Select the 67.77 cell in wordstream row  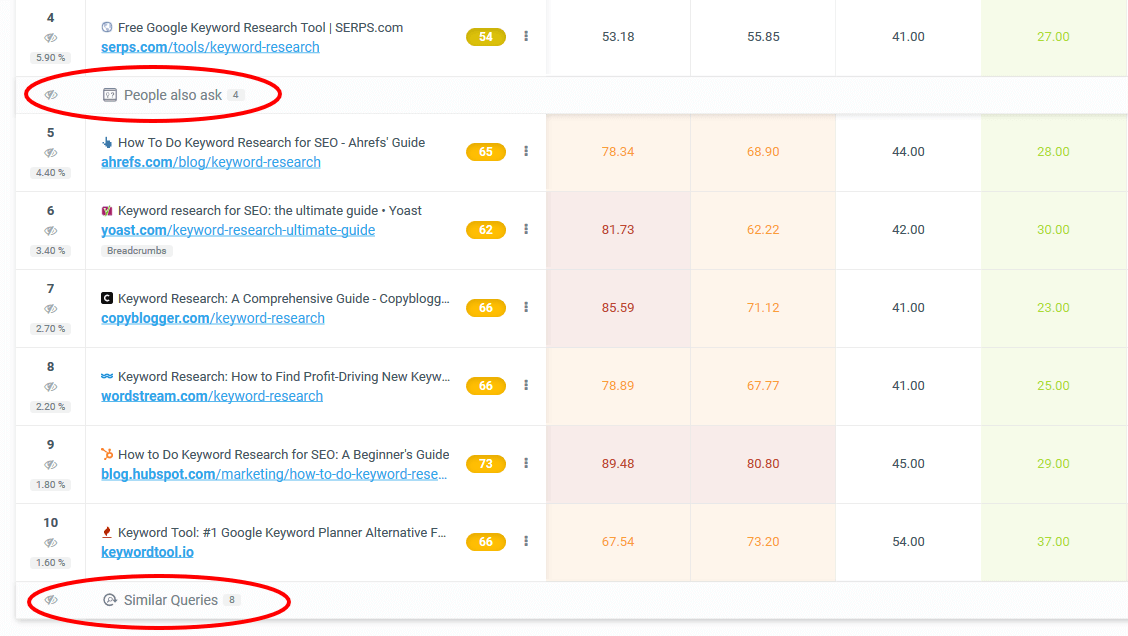pos(763,386)
